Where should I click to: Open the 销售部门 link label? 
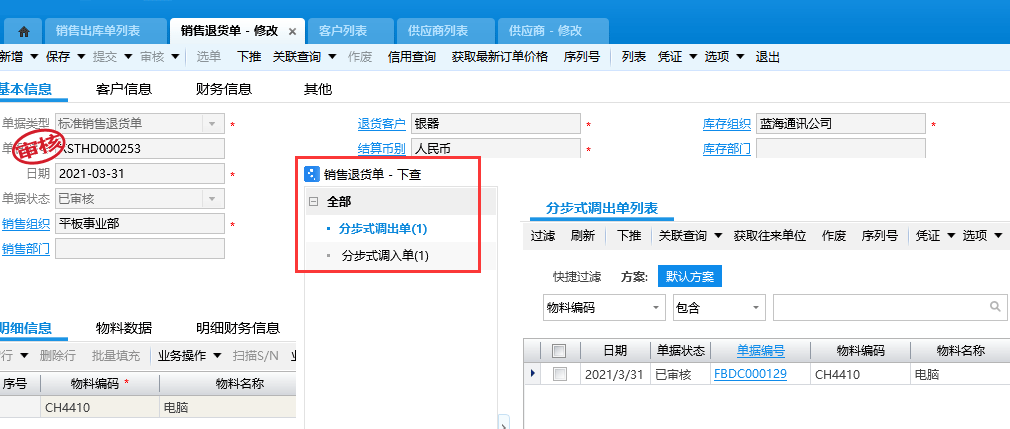click(x=26, y=249)
